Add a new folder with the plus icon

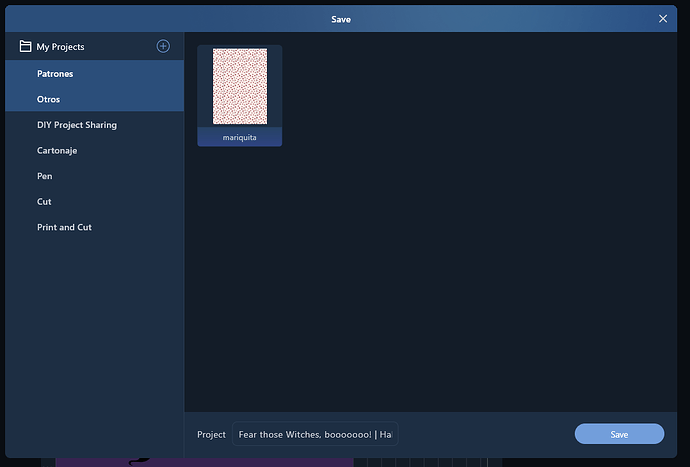point(163,46)
